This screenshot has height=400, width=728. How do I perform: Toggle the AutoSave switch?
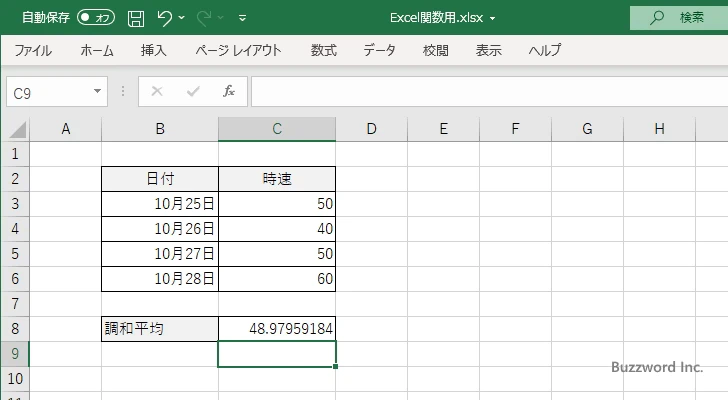[x=96, y=18]
